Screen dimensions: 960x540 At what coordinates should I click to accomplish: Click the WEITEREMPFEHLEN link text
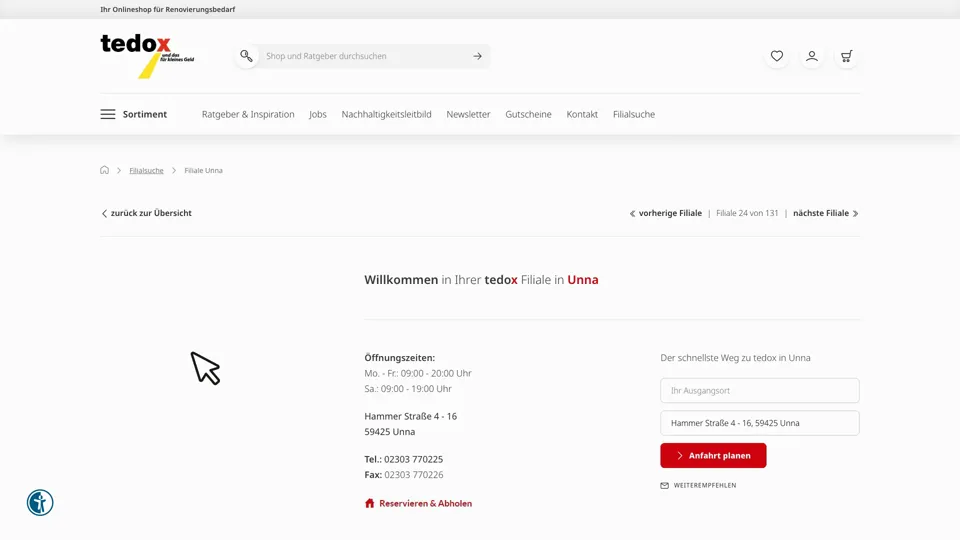tap(705, 486)
